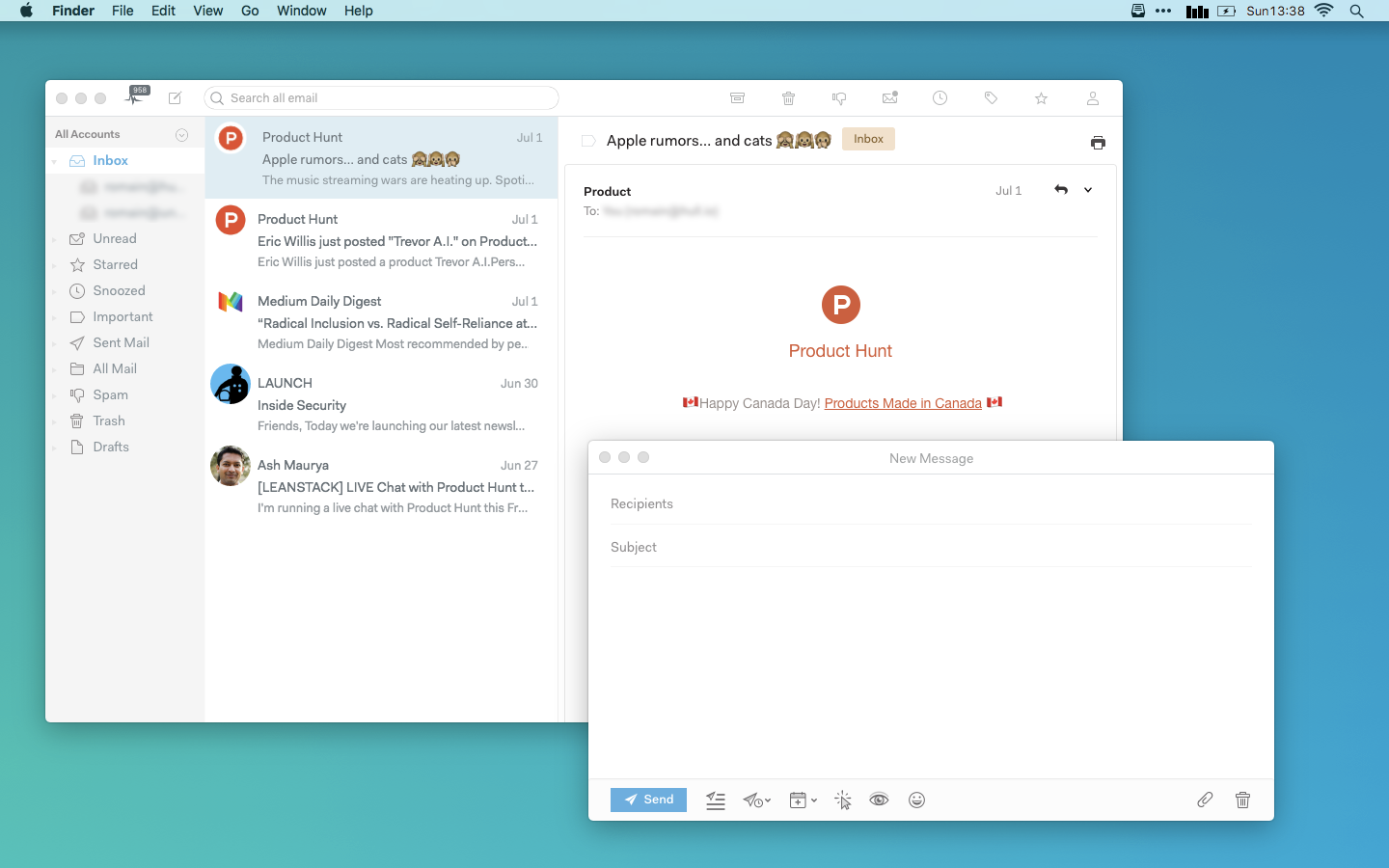
Task: Open the All Mail folder
Action: coord(115,368)
